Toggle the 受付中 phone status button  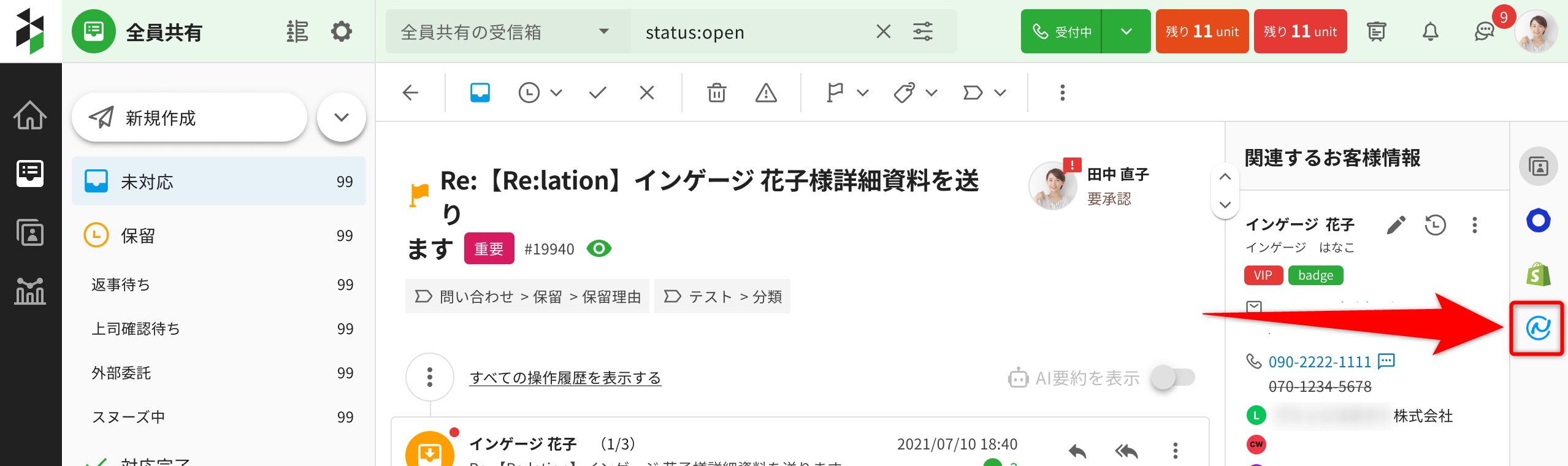[1061, 31]
